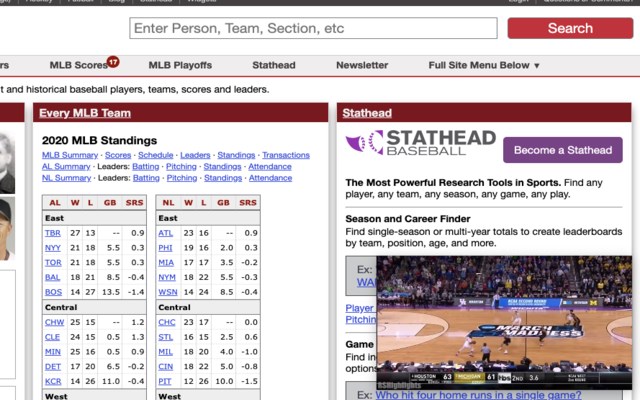Click the NL column header

(168, 202)
